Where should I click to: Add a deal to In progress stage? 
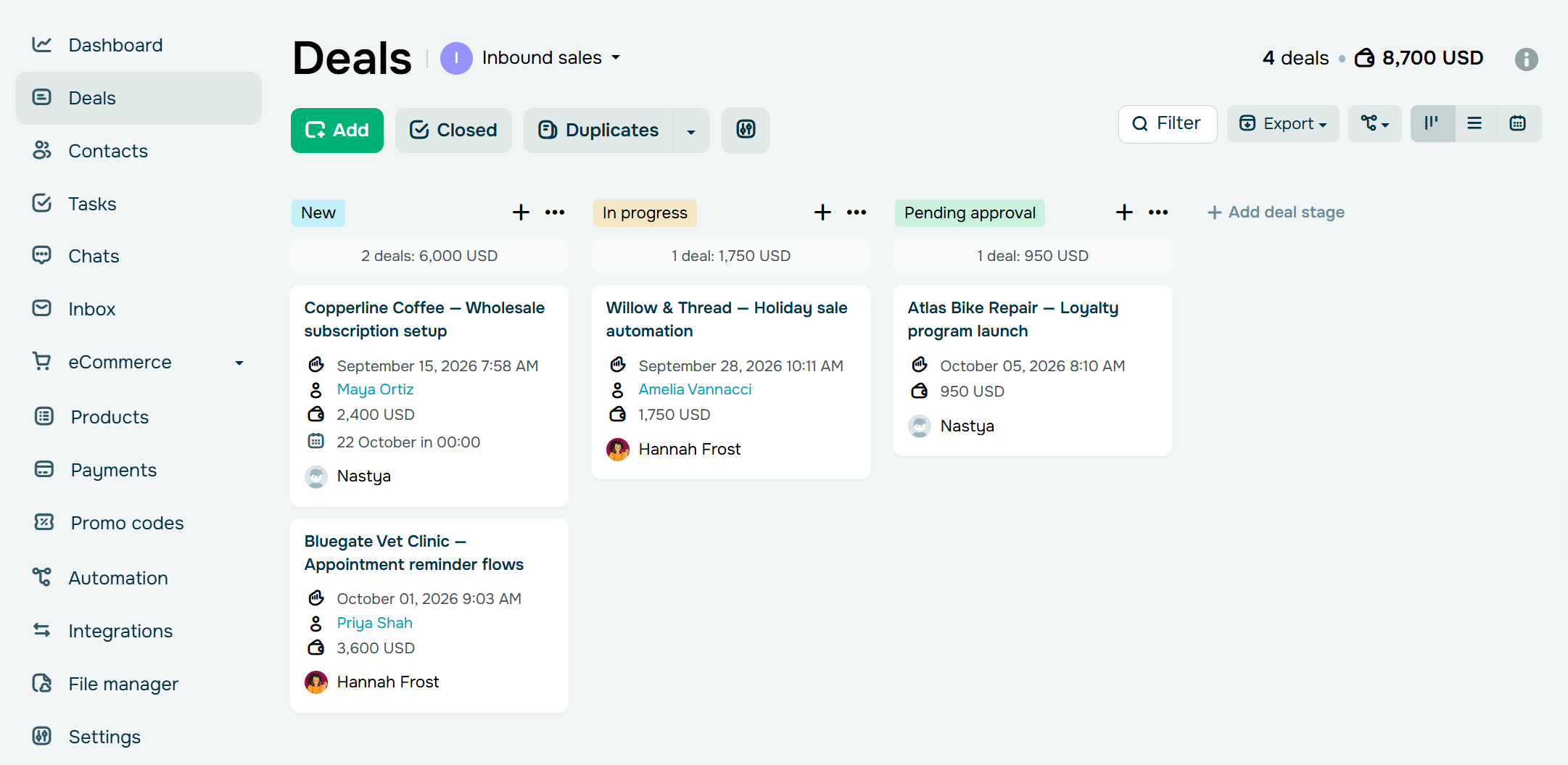pyautogui.click(x=822, y=212)
